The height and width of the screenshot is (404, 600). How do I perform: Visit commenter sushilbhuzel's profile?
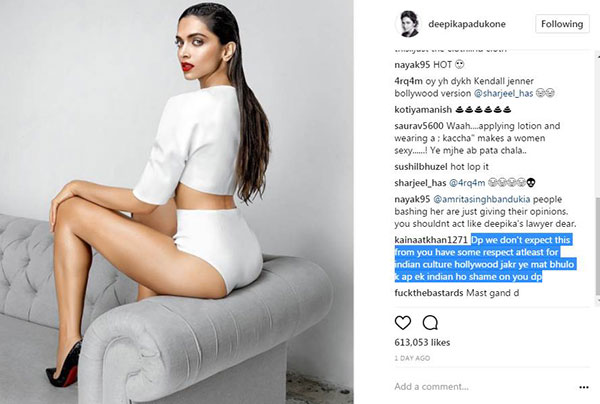[421, 167]
